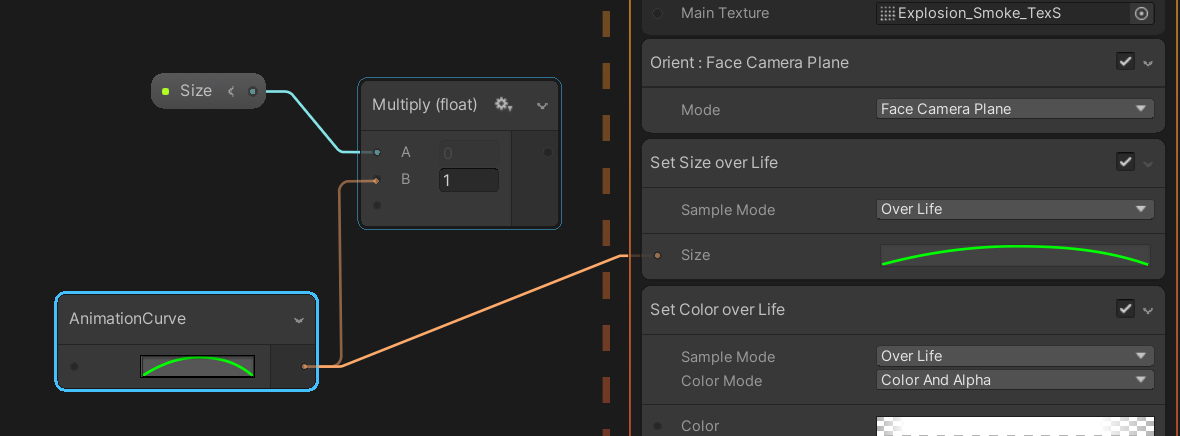Click the Main Texture object picker icon
1180x436 pixels.
coord(1141,13)
